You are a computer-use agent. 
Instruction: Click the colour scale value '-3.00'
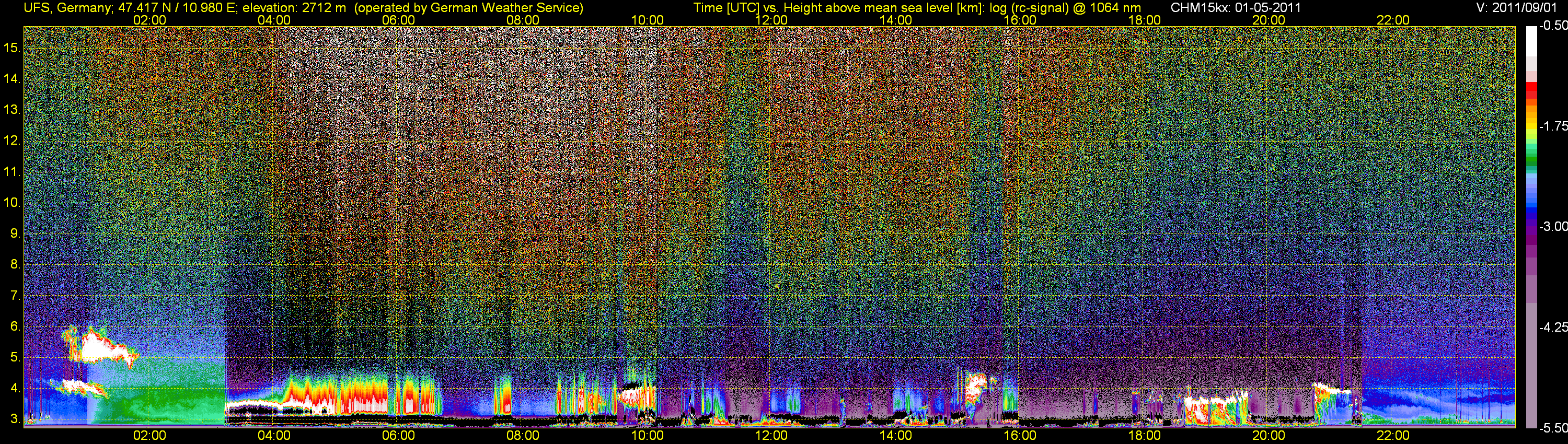(1553, 226)
